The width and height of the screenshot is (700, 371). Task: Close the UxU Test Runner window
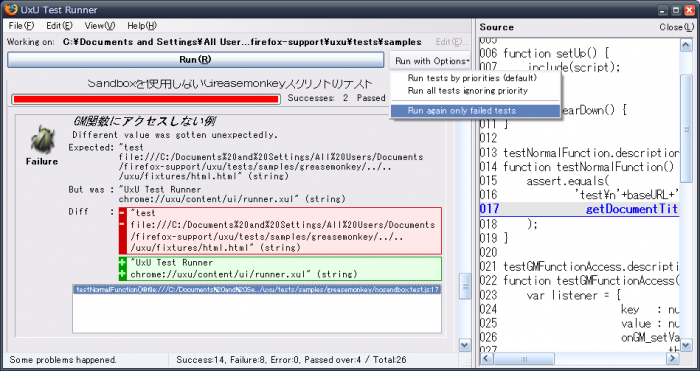[688, 9]
